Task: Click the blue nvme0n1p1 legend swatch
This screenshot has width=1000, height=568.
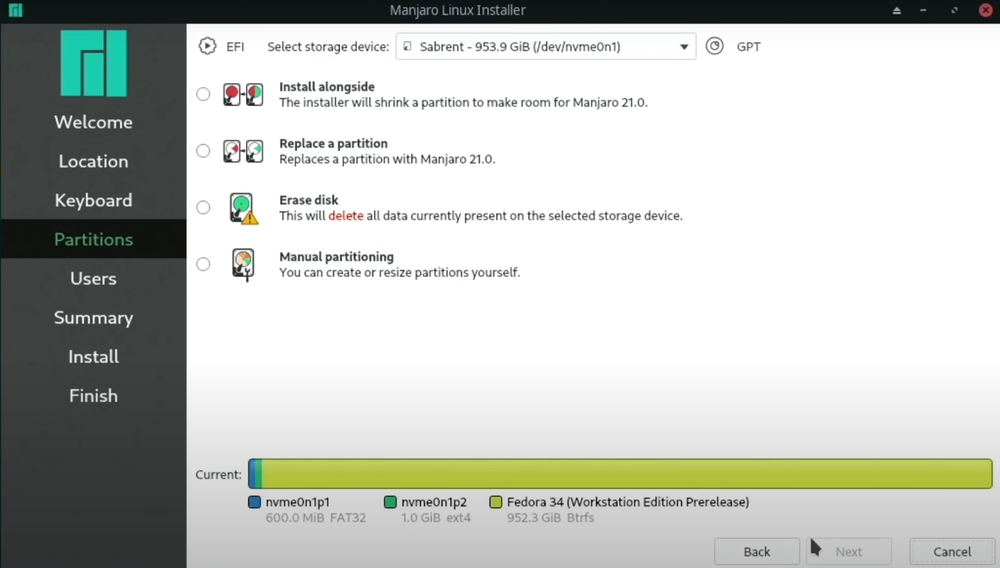Action: click(254, 502)
